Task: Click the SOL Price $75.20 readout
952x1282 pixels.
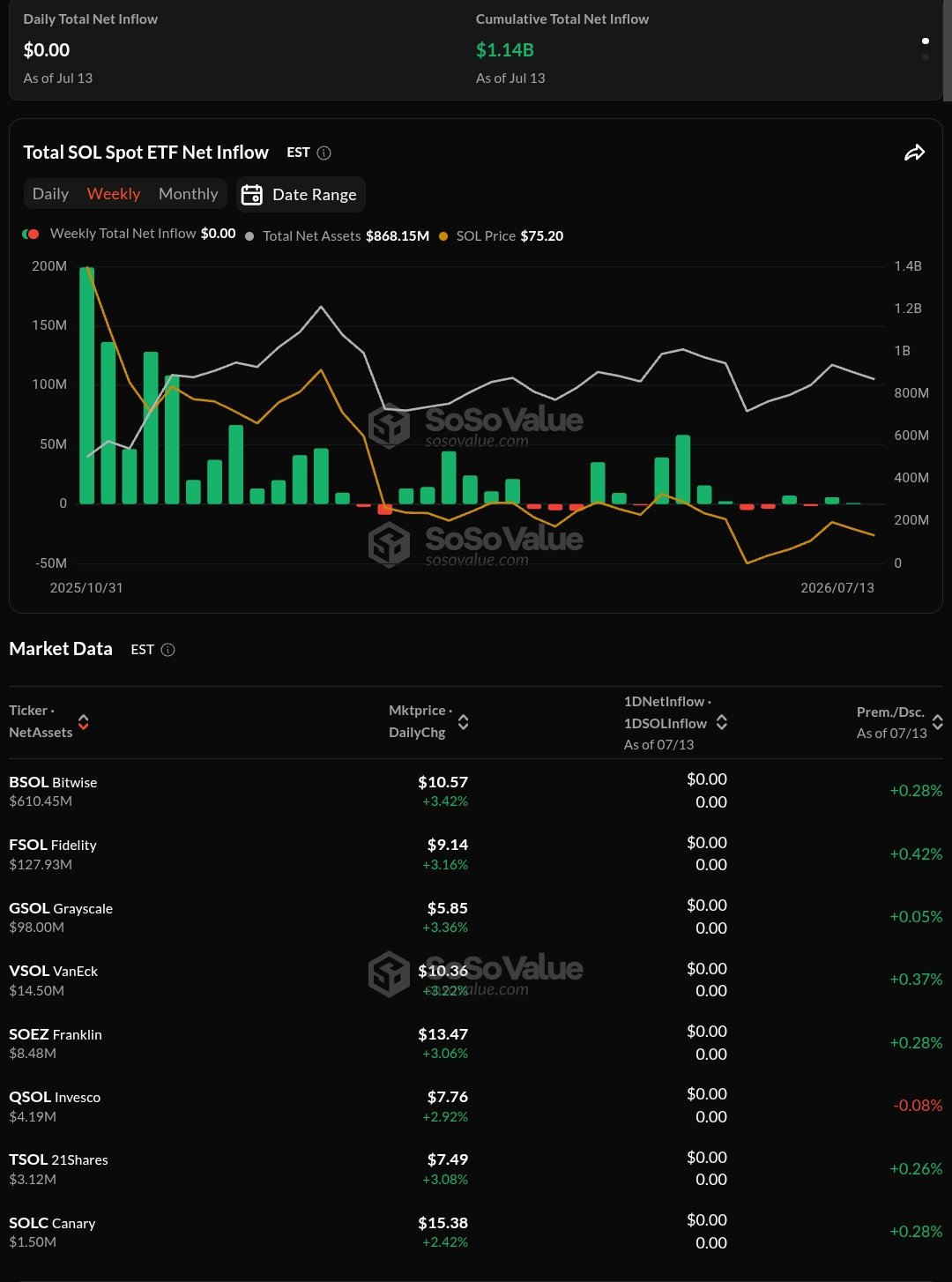Action: [x=542, y=235]
